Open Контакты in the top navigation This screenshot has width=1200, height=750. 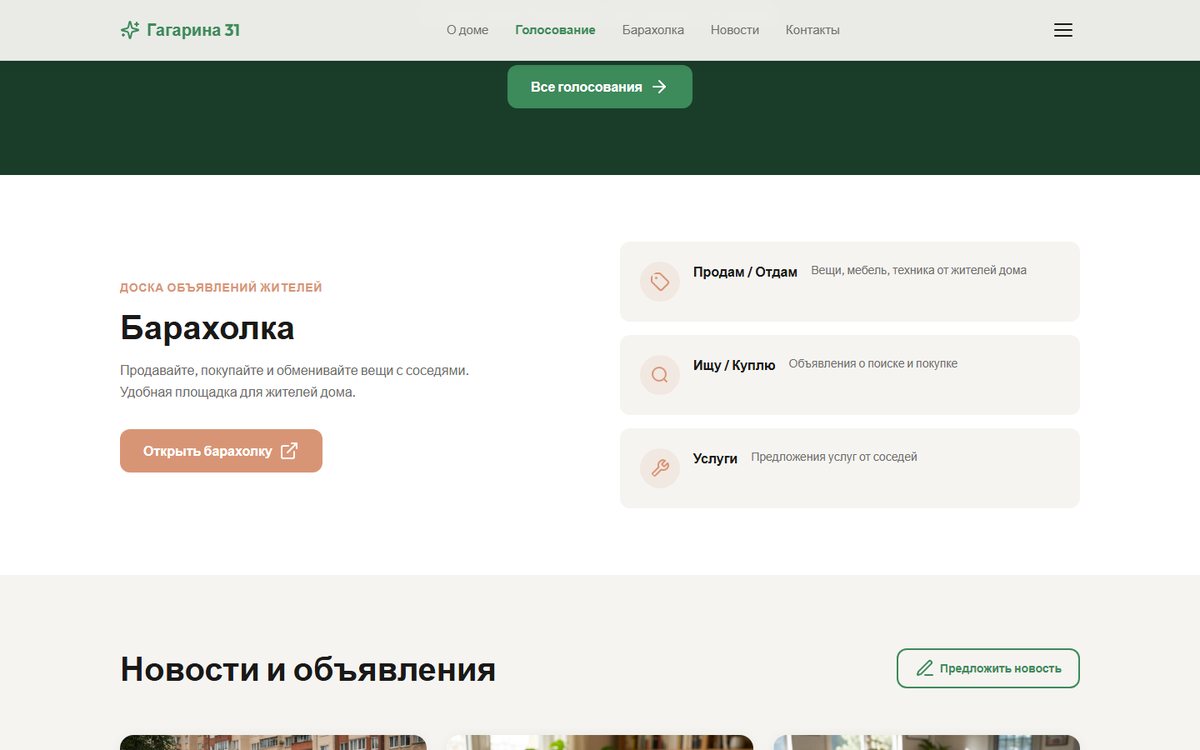pos(813,30)
